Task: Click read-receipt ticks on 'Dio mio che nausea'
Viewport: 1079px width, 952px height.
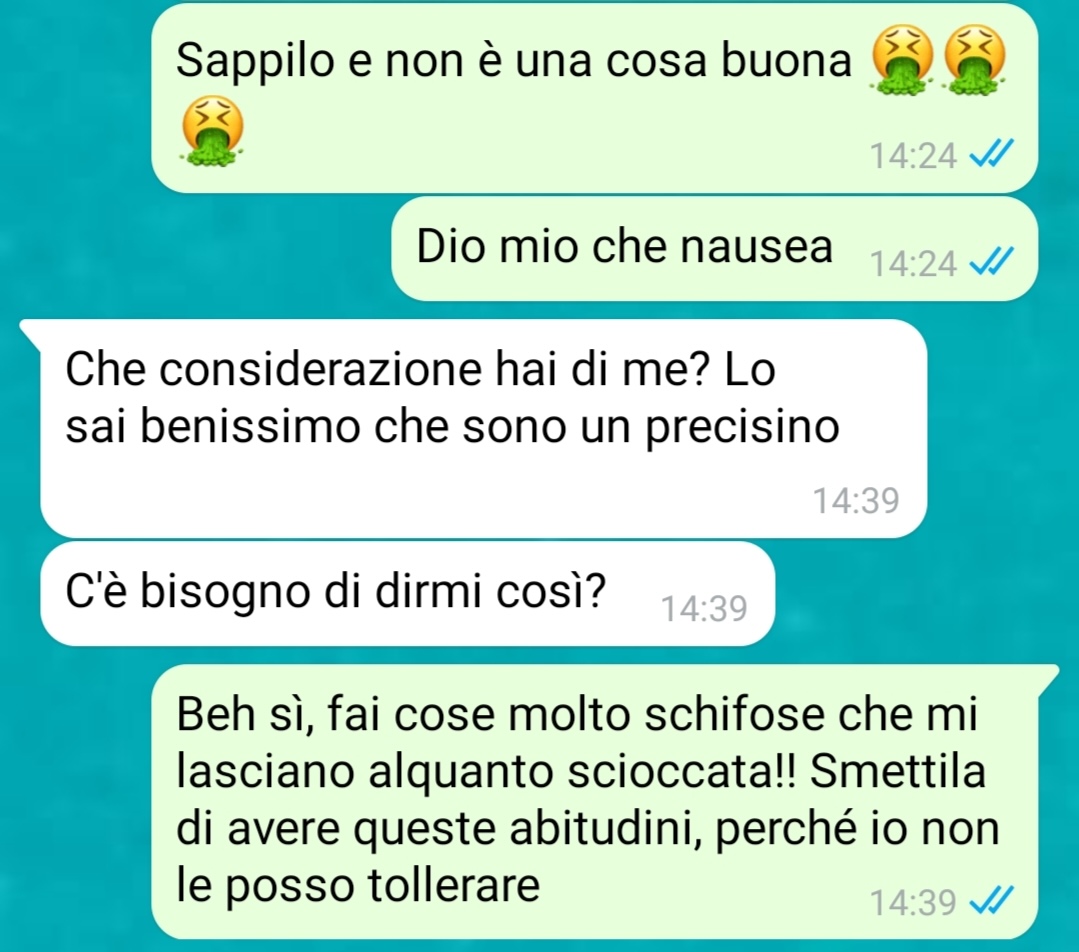Action: [x=991, y=262]
